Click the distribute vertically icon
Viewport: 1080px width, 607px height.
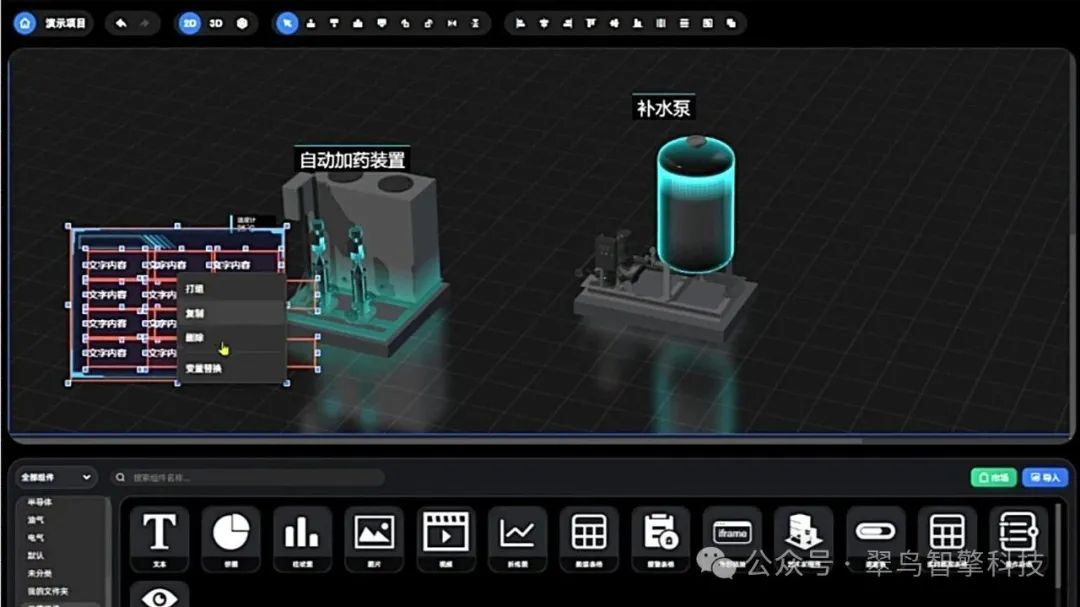click(x=685, y=23)
